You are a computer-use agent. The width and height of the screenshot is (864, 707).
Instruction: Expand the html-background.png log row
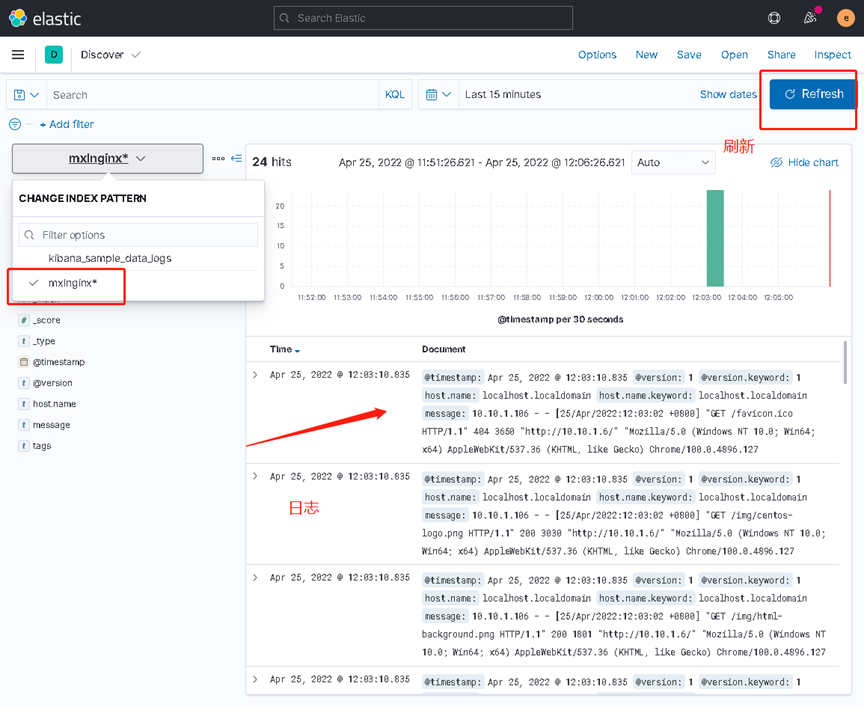[255, 578]
